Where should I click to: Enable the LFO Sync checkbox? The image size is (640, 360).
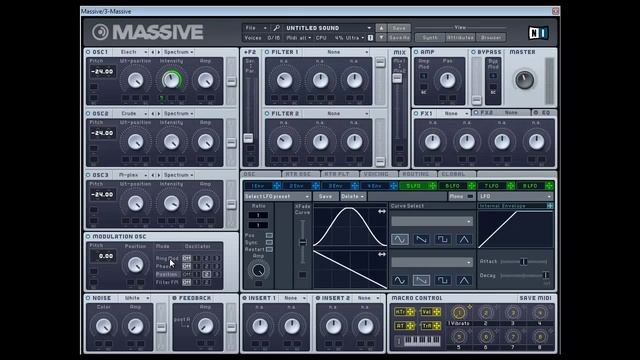[269, 242]
